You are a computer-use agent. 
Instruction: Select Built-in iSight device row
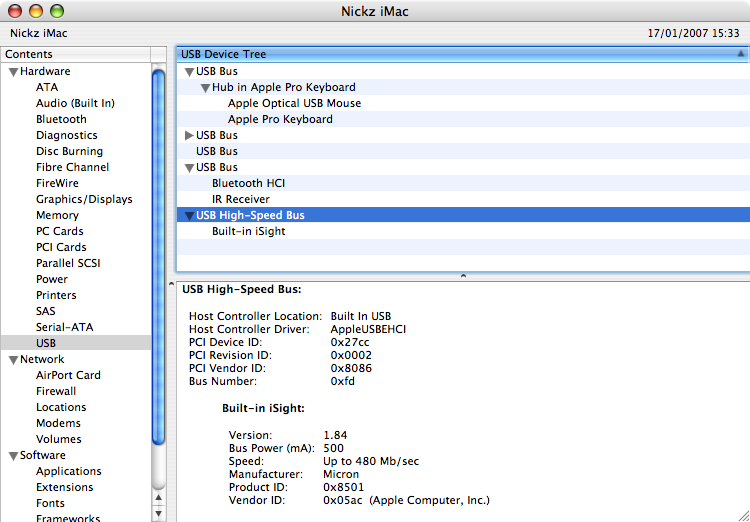[463, 231]
